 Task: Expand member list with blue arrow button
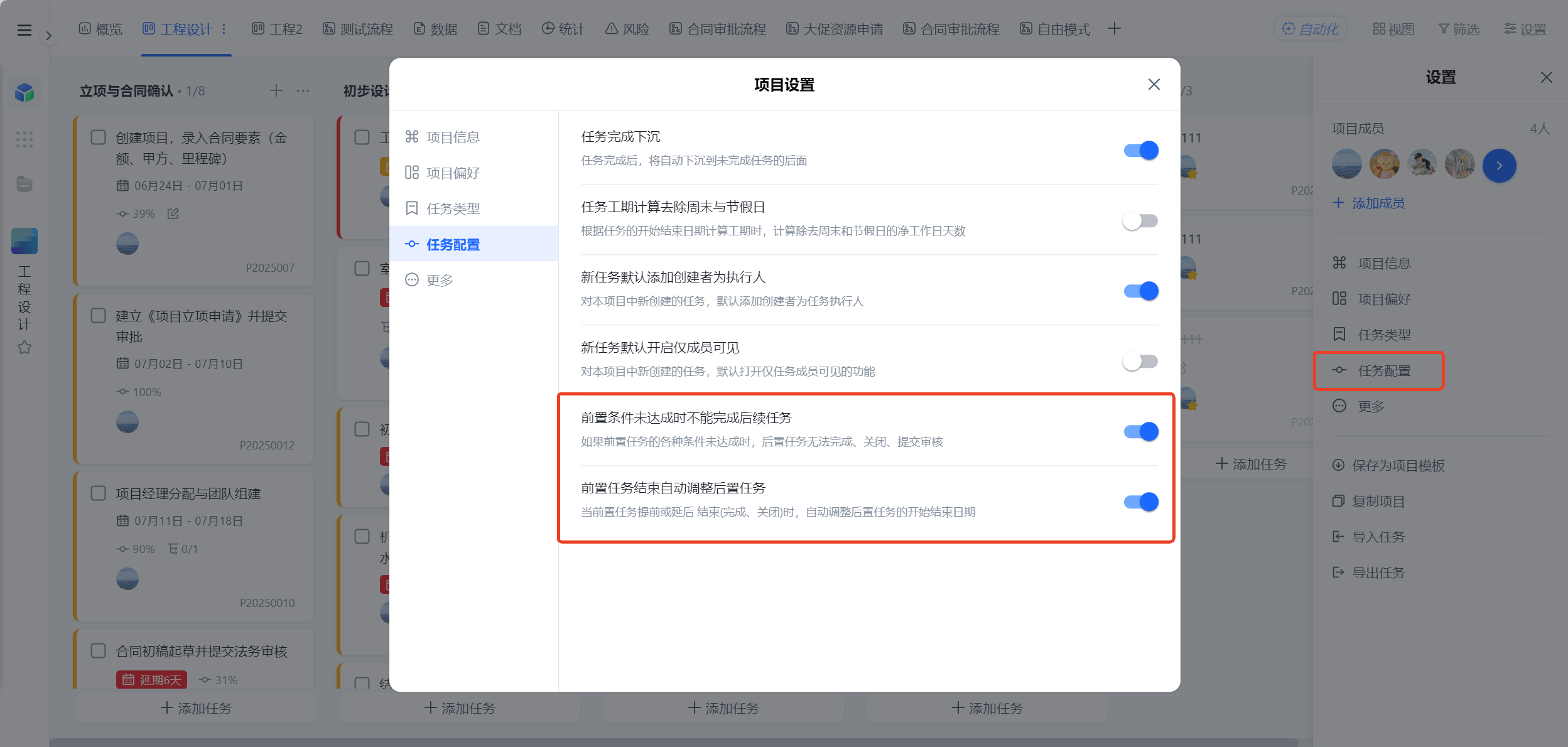[1500, 166]
